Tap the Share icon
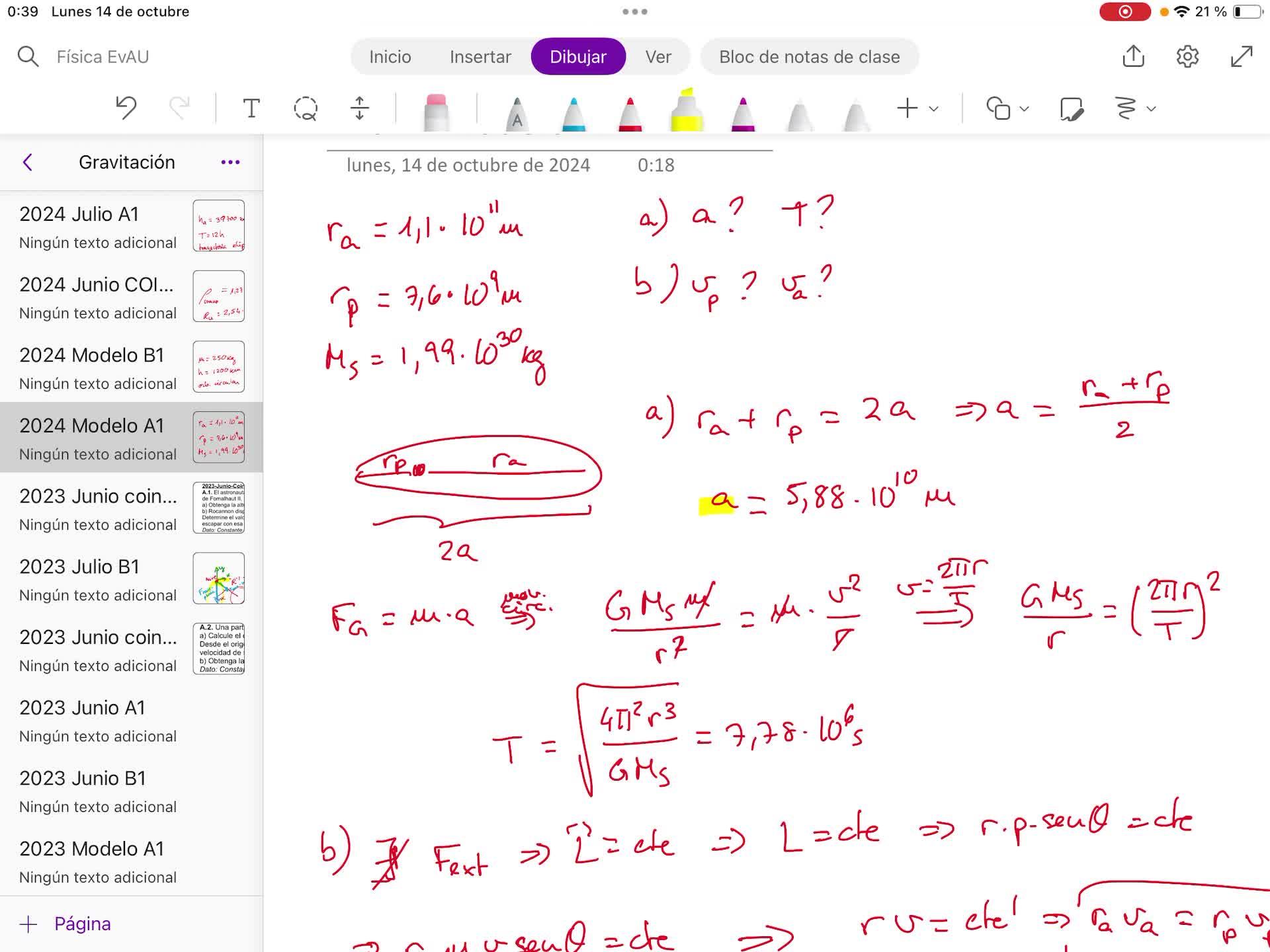The image size is (1270, 952). 1133,57
